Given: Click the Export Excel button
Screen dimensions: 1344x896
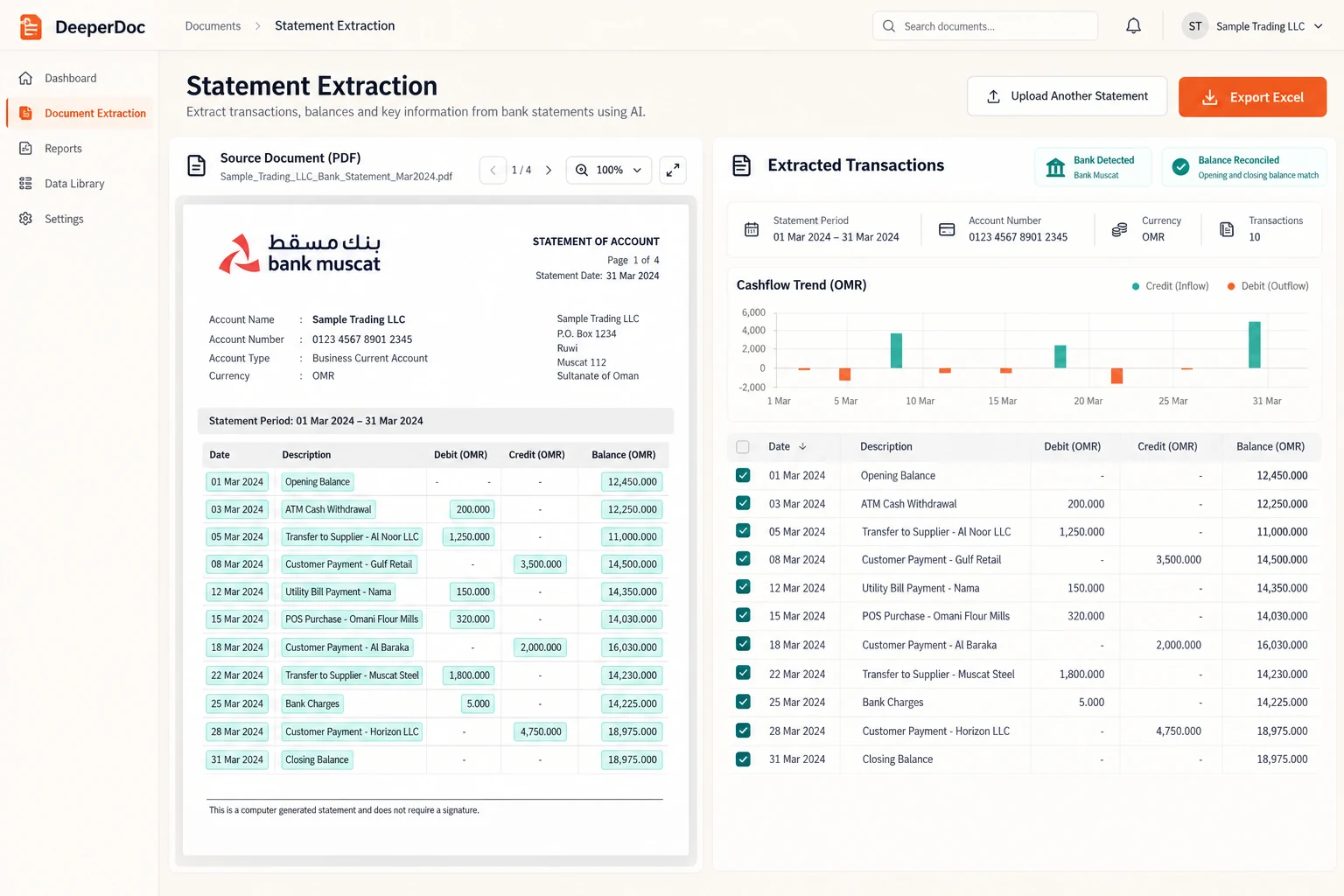Looking at the screenshot, I should pyautogui.click(x=1252, y=97).
